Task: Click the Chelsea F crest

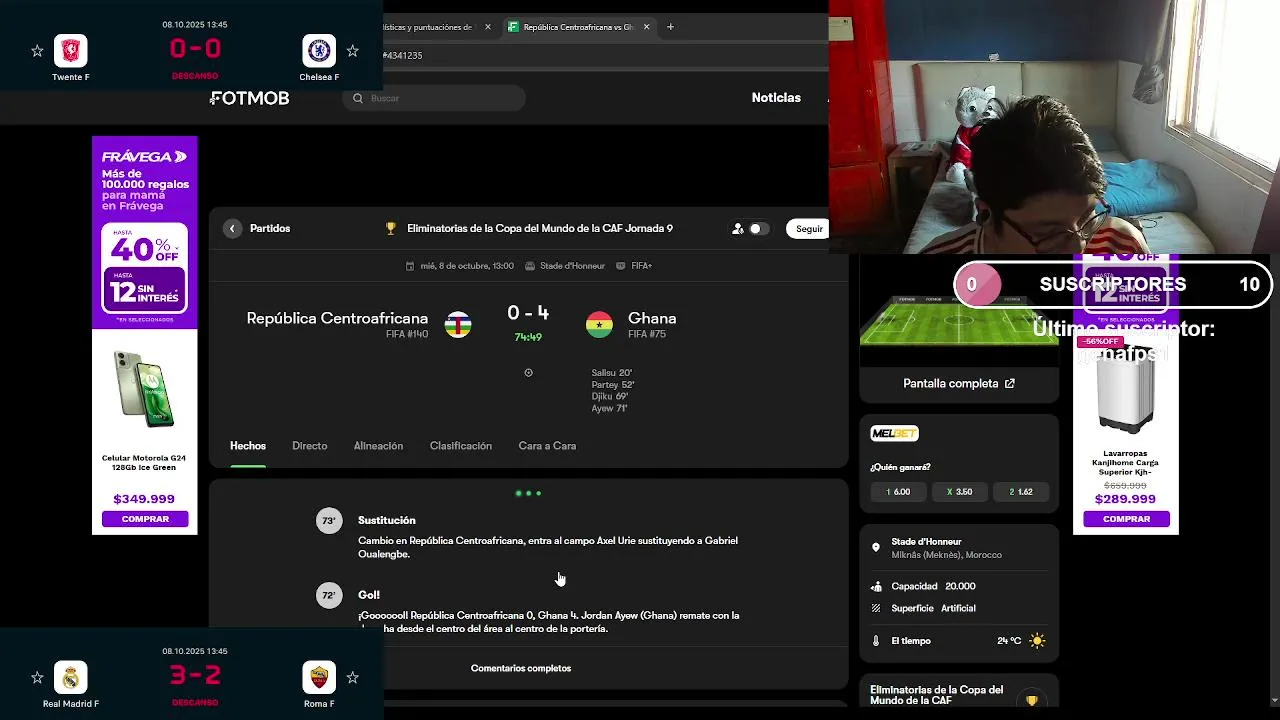Action: click(319, 50)
